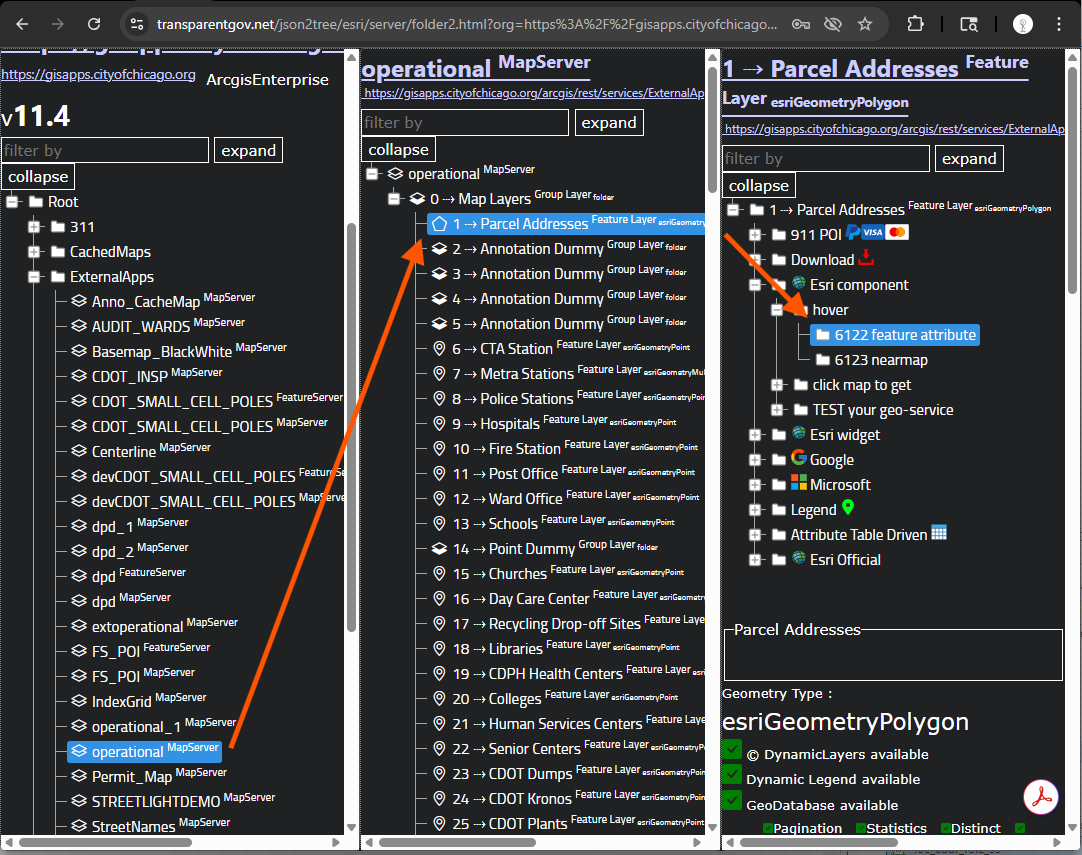The image size is (1082, 855).
Task: Toggle the Statistics checkbox
Action: [860, 828]
